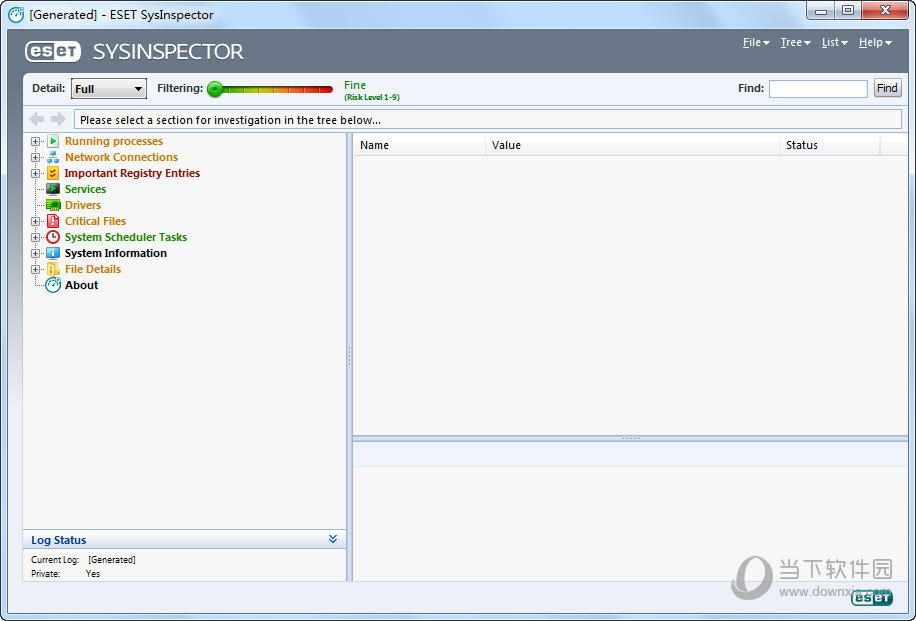The width and height of the screenshot is (916, 621).
Task: Collapse the Log Status panel chevron
Action: point(333,539)
